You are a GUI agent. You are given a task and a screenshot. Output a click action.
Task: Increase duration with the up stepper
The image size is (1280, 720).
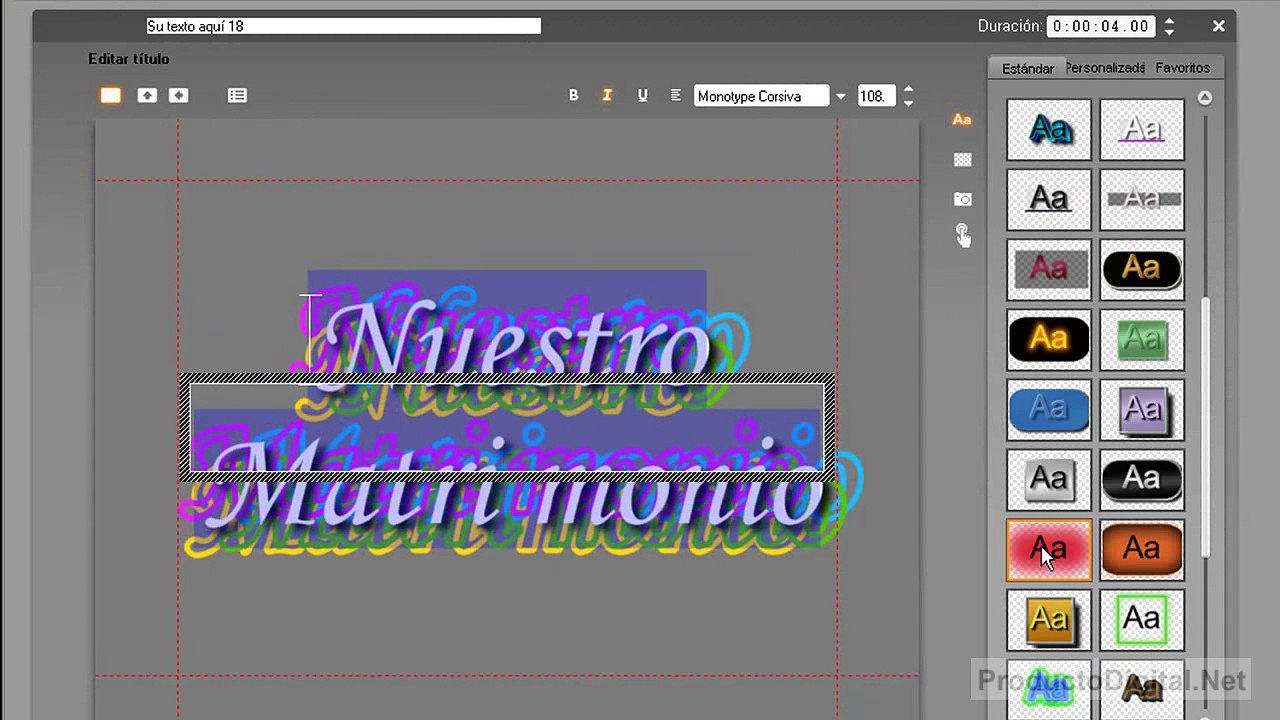pos(1169,20)
